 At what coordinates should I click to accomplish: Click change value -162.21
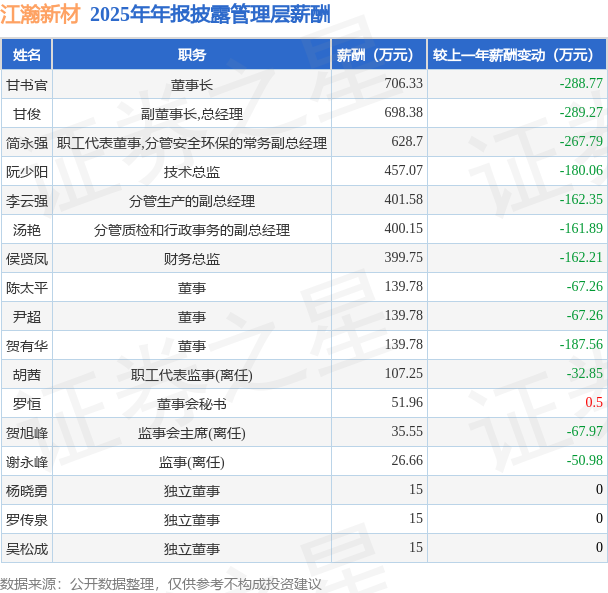[x=581, y=257]
